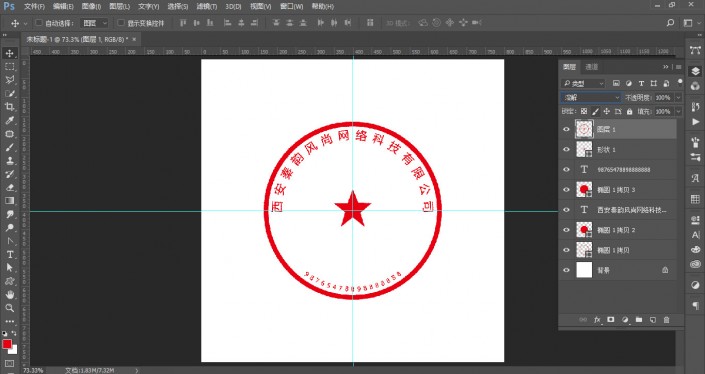The image size is (705, 374).
Task: Select the Path Selection tool
Action: point(9,268)
